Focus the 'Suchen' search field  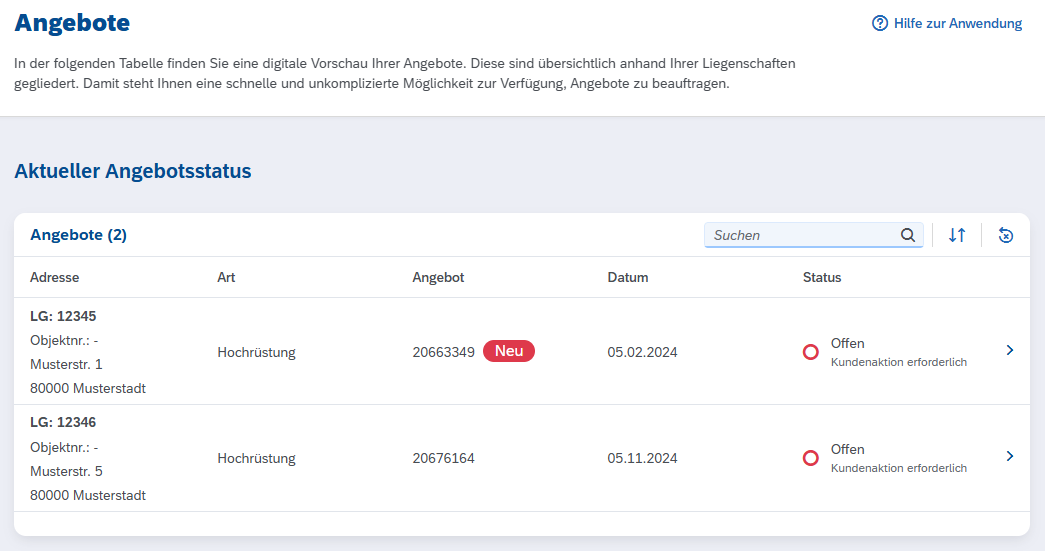click(x=800, y=235)
